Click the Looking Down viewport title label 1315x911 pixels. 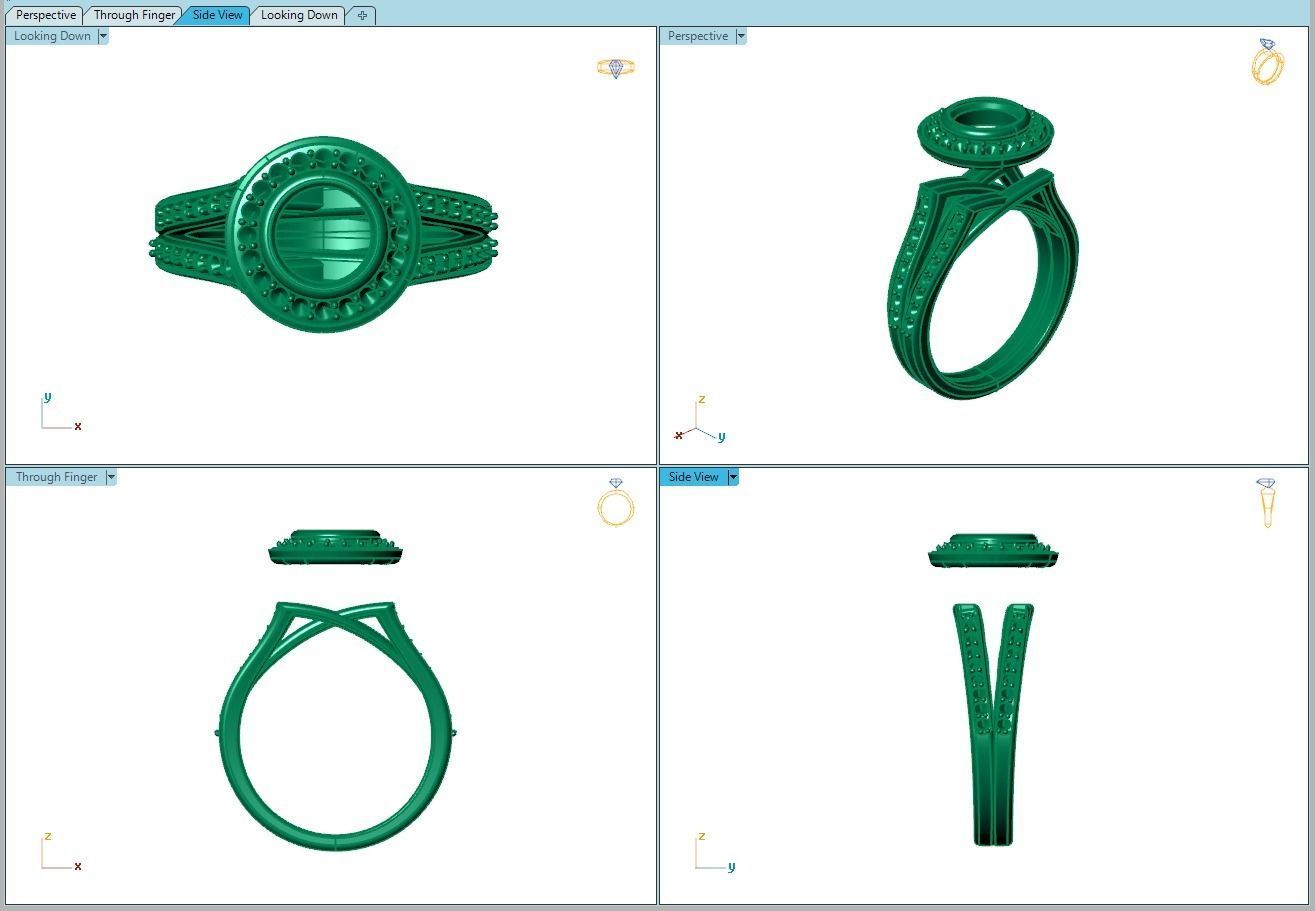(52, 36)
